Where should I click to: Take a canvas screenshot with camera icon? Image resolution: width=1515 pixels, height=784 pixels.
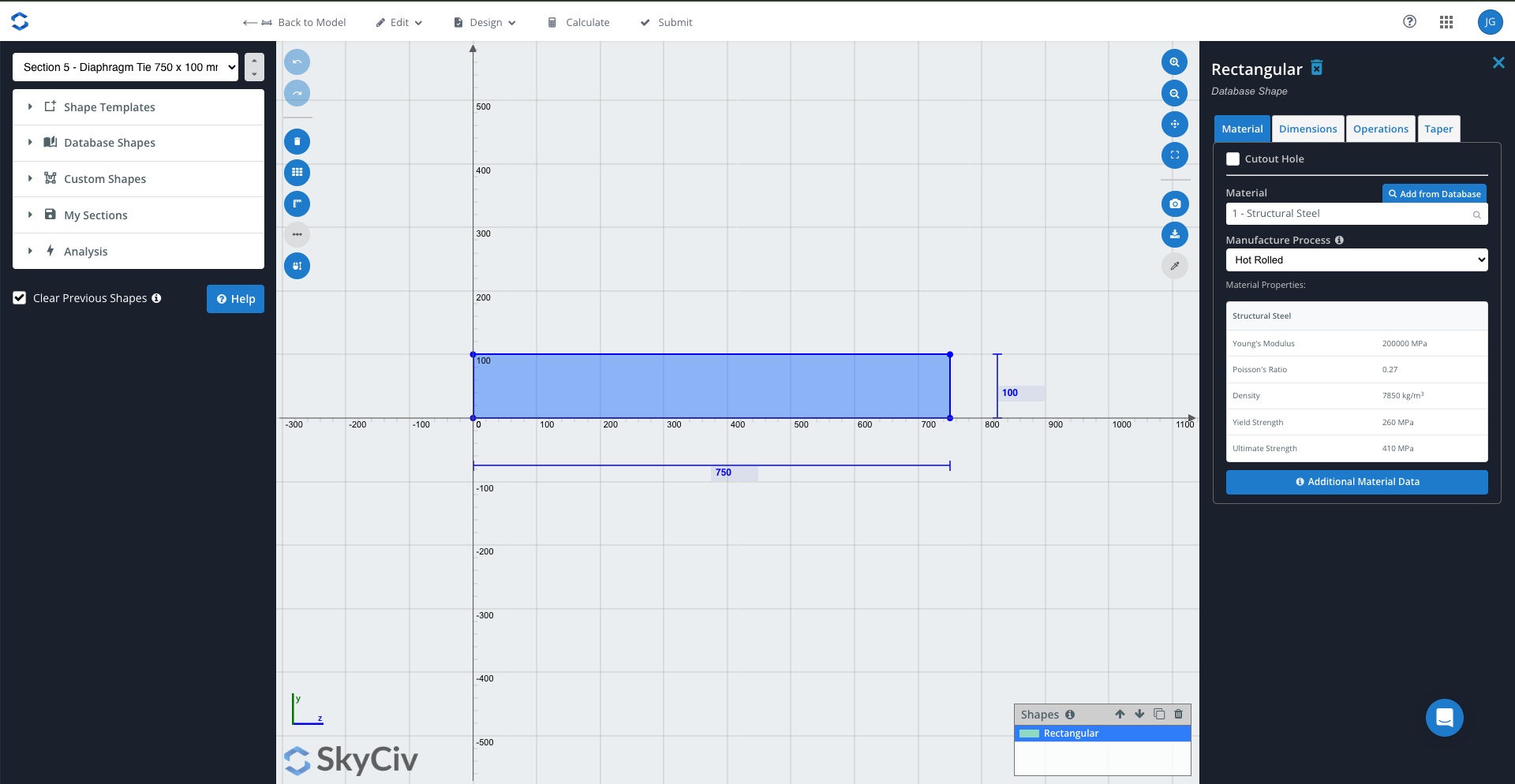(1174, 204)
